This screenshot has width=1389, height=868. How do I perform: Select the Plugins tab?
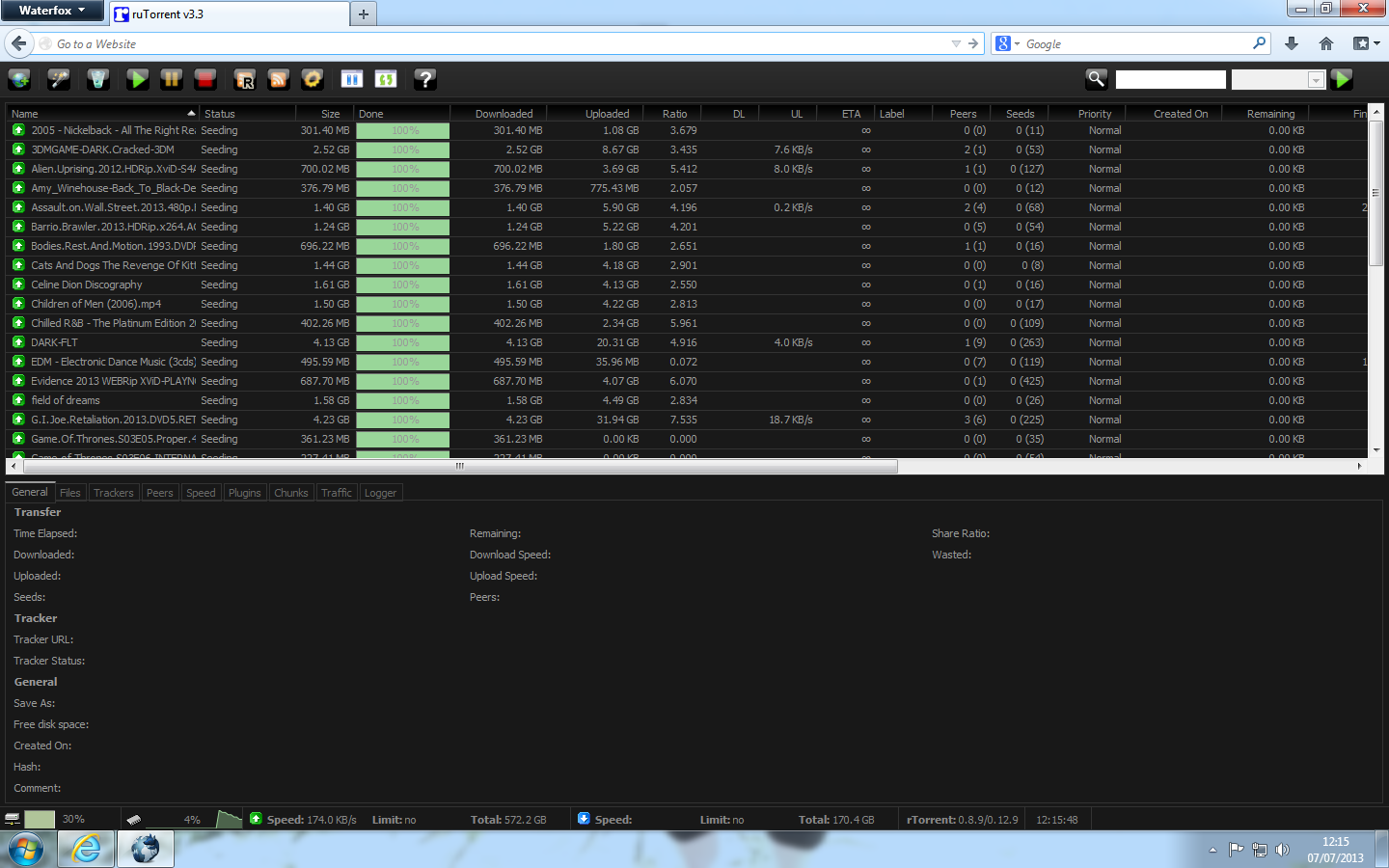(245, 493)
